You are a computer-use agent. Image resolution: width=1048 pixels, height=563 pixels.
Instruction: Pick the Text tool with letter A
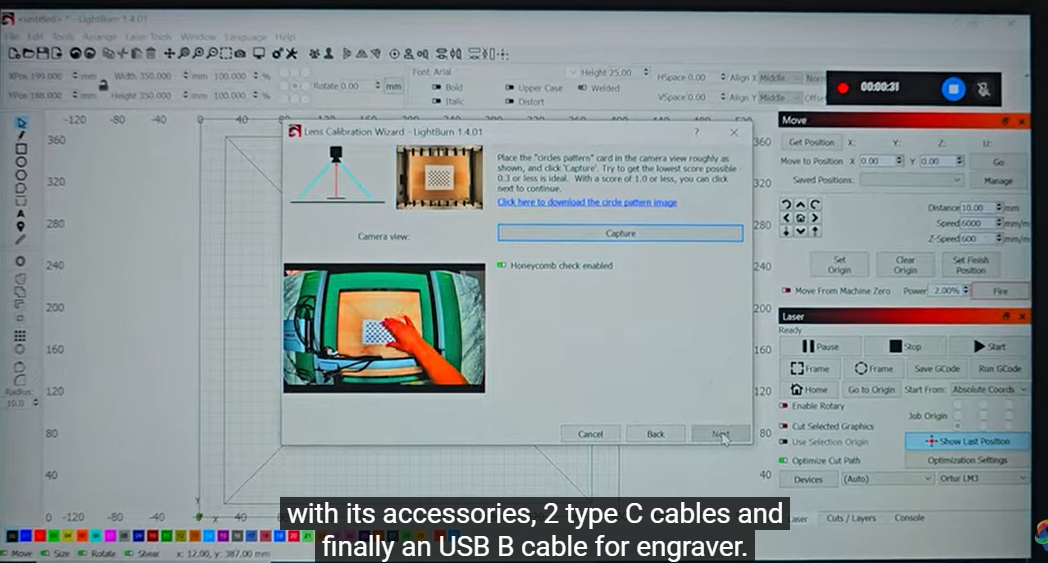click(x=21, y=213)
